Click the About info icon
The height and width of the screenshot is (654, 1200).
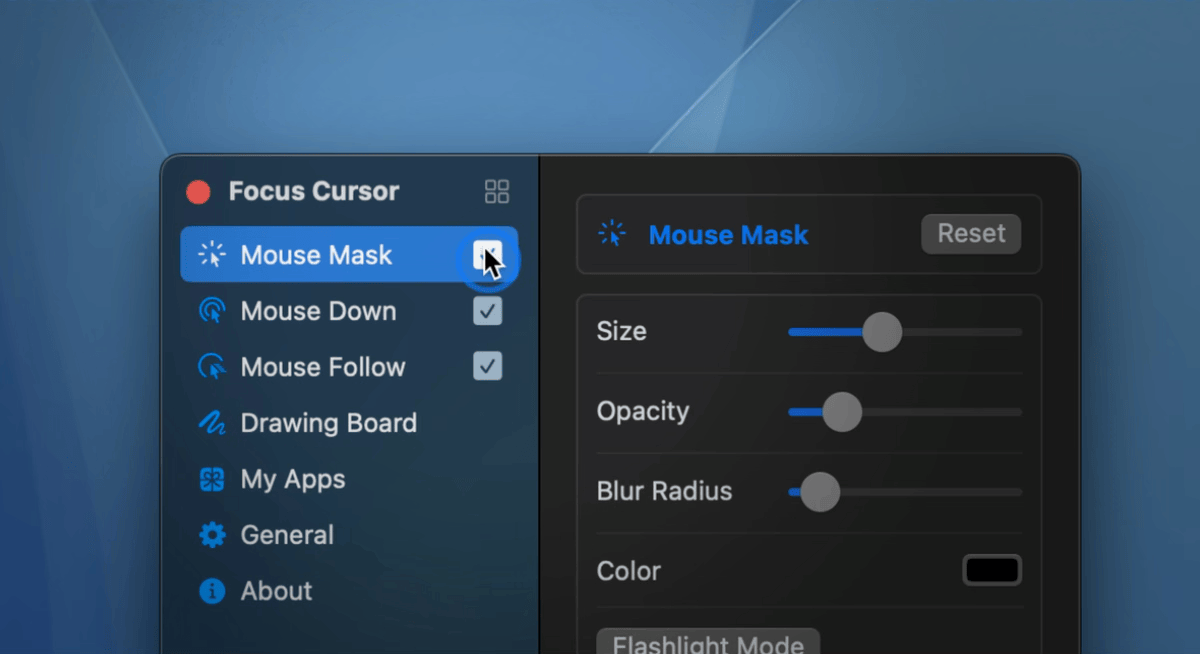click(212, 591)
